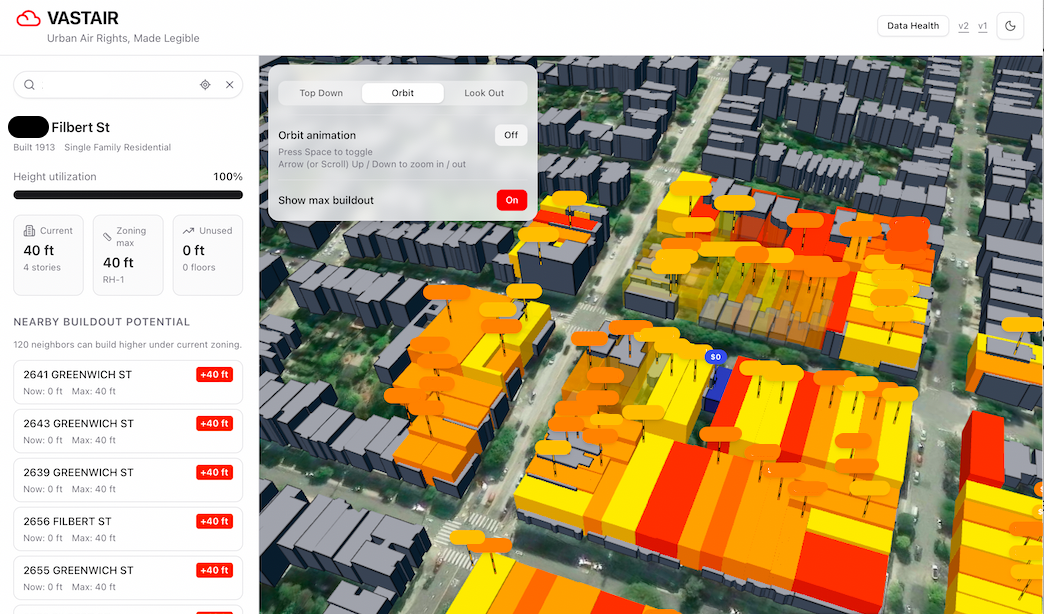Click the trend arrow icon in Unused card
The height and width of the screenshot is (614, 1044).
coord(188,230)
